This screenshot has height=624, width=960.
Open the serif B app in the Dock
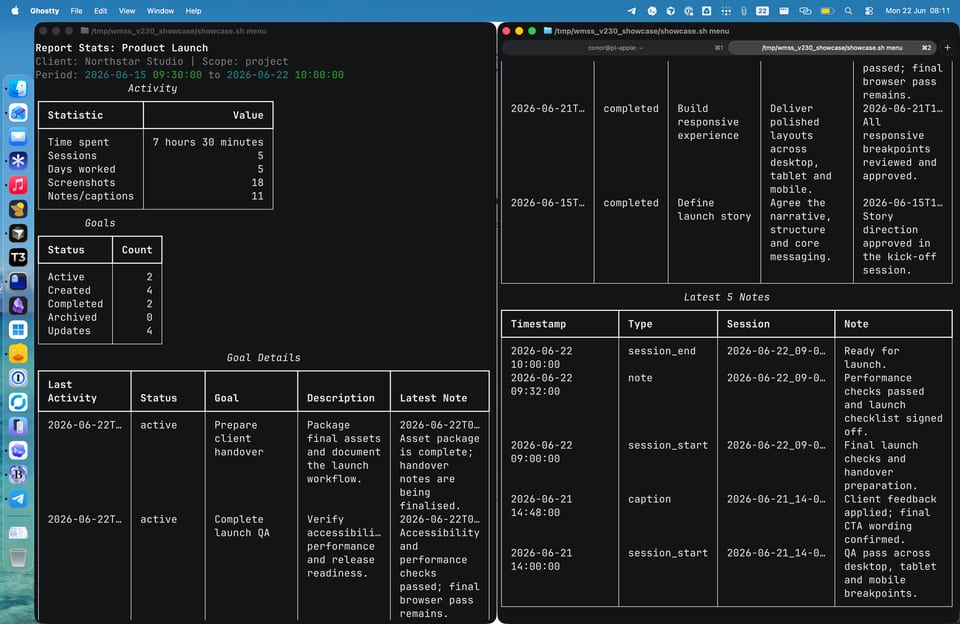[x=18, y=474]
